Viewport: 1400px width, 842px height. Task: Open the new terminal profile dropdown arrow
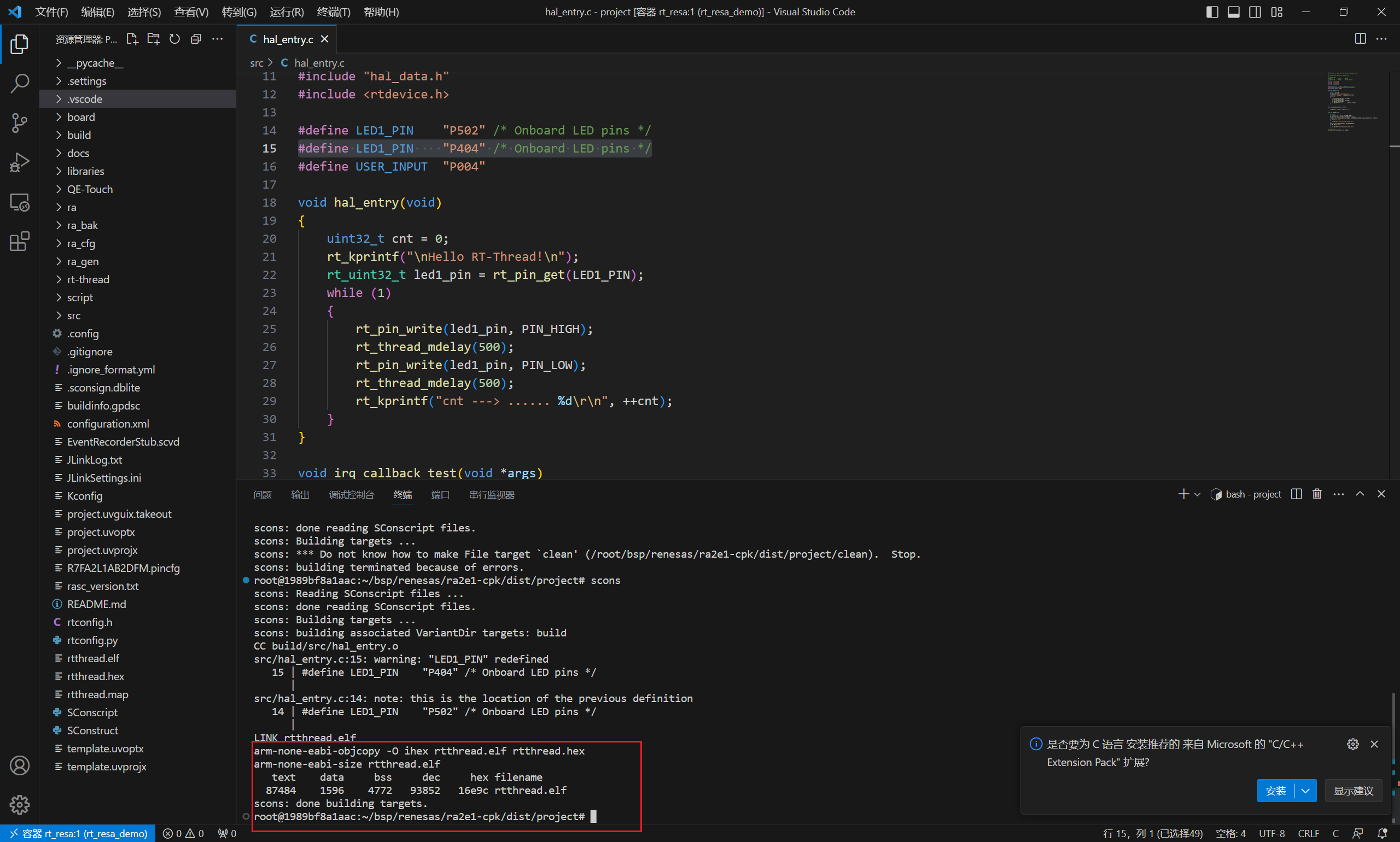click(x=1198, y=494)
